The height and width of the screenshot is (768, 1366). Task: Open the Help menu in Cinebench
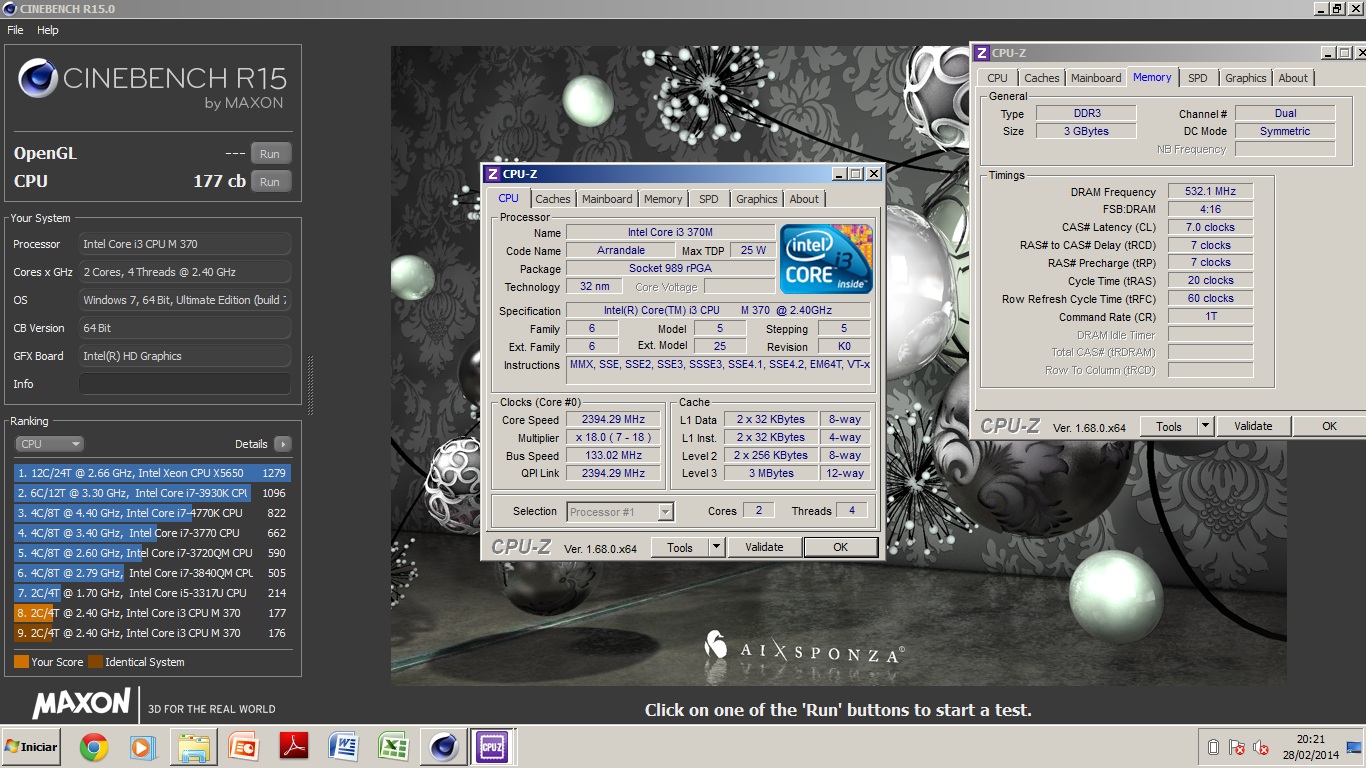click(48, 30)
